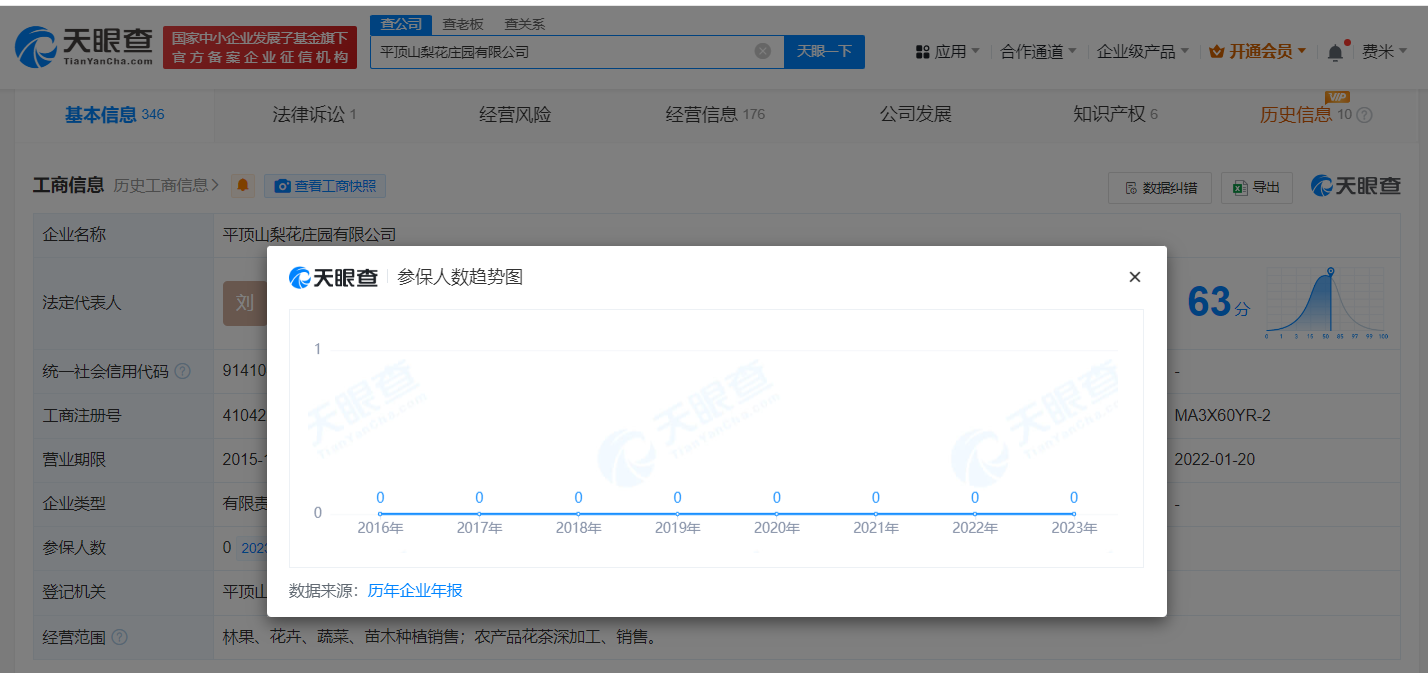1428x673 pixels.
Task: Click the help icon beside 统一社会信用代码
Action: point(181,370)
